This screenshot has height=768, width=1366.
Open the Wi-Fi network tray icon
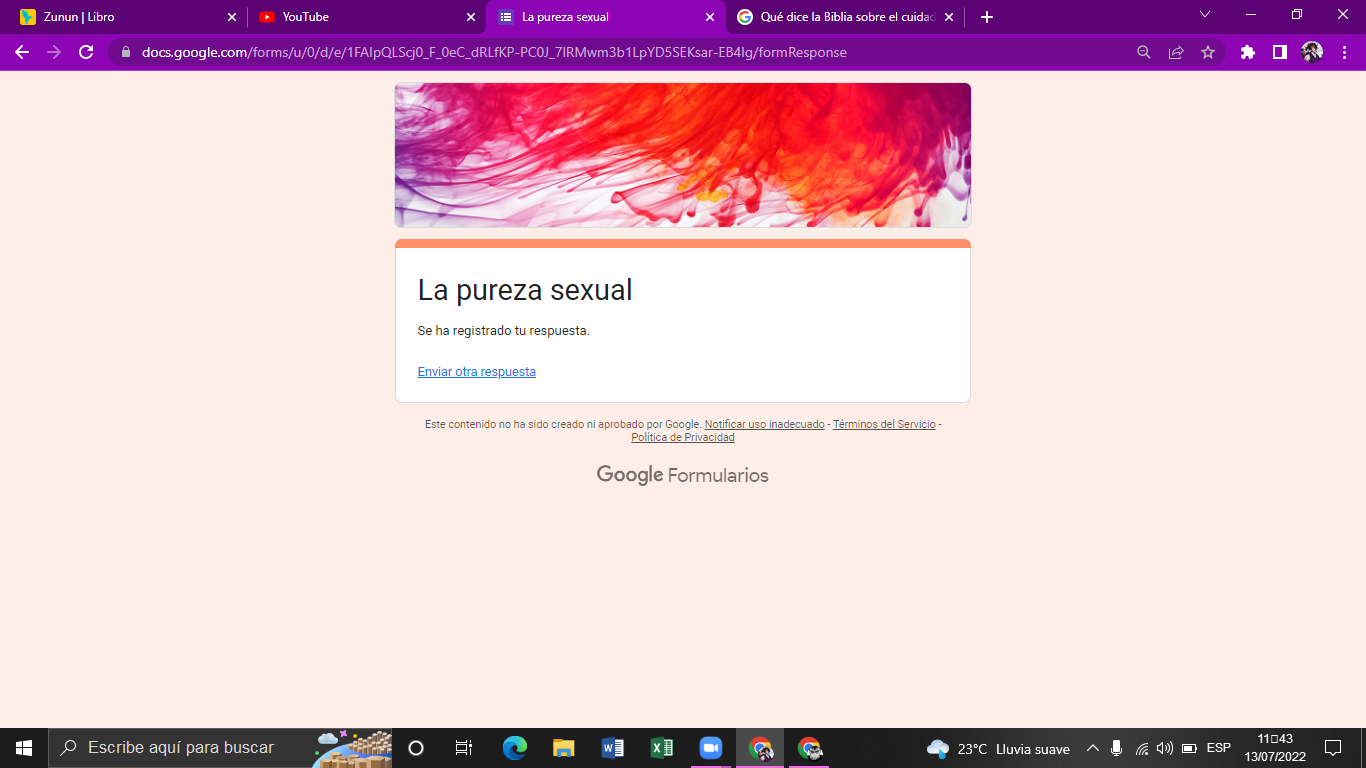[1141, 748]
